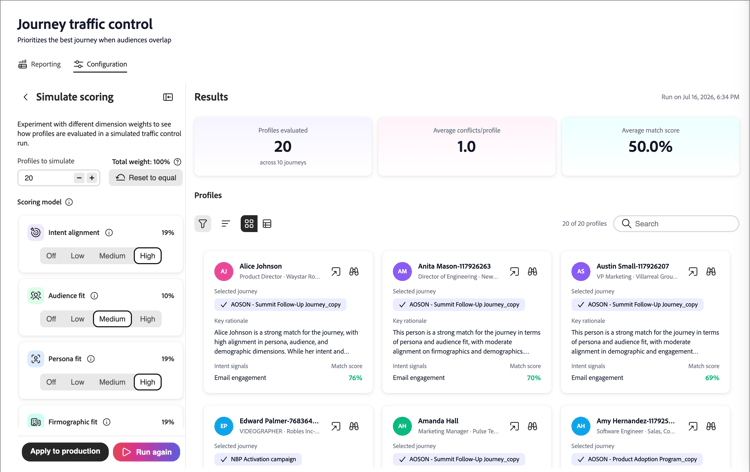Screen dimensions: 750x472
Task: Click Anita Mason's AM avatar
Action: [402, 271]
